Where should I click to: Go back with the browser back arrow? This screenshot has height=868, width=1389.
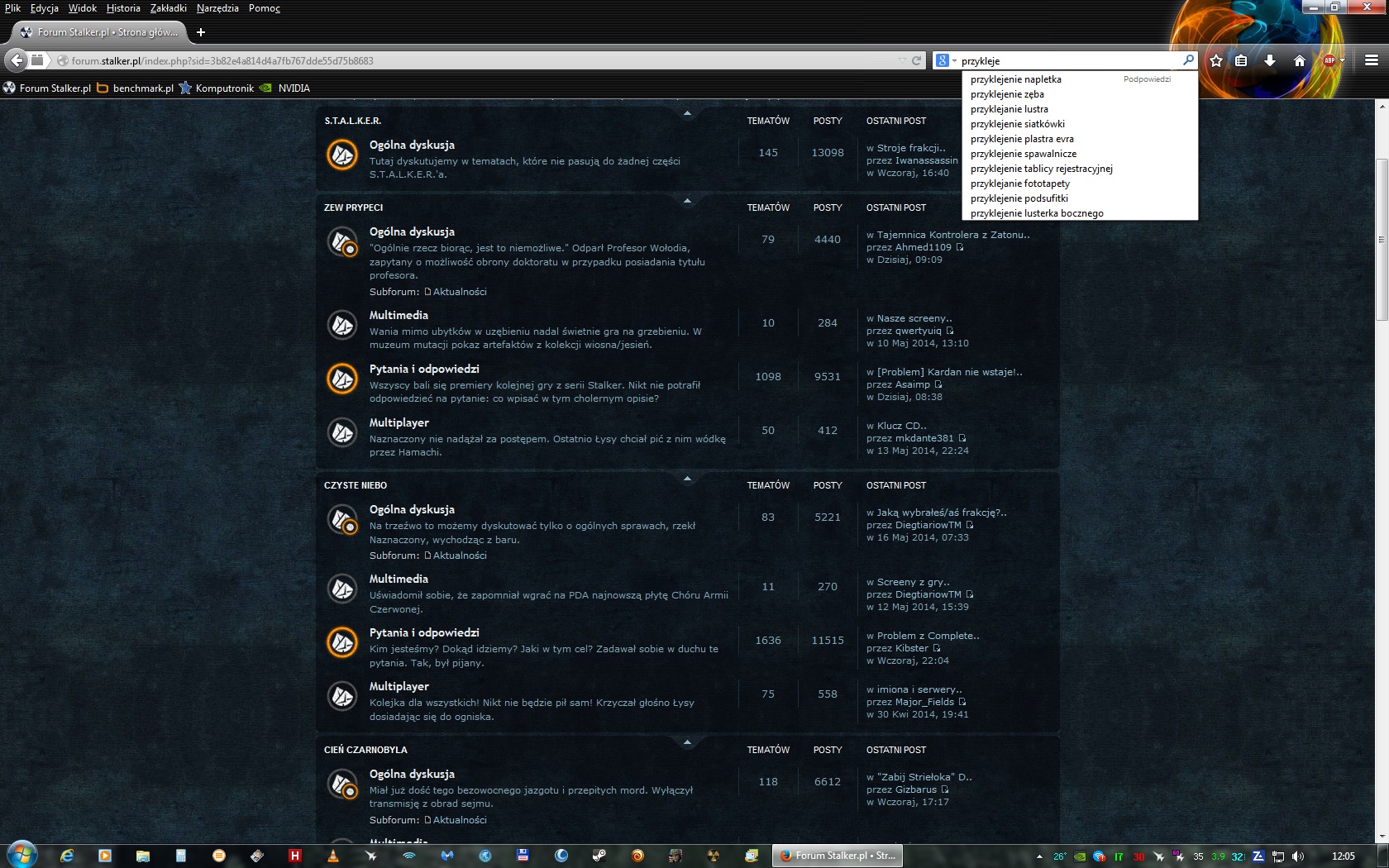click(x=17, y=60)
